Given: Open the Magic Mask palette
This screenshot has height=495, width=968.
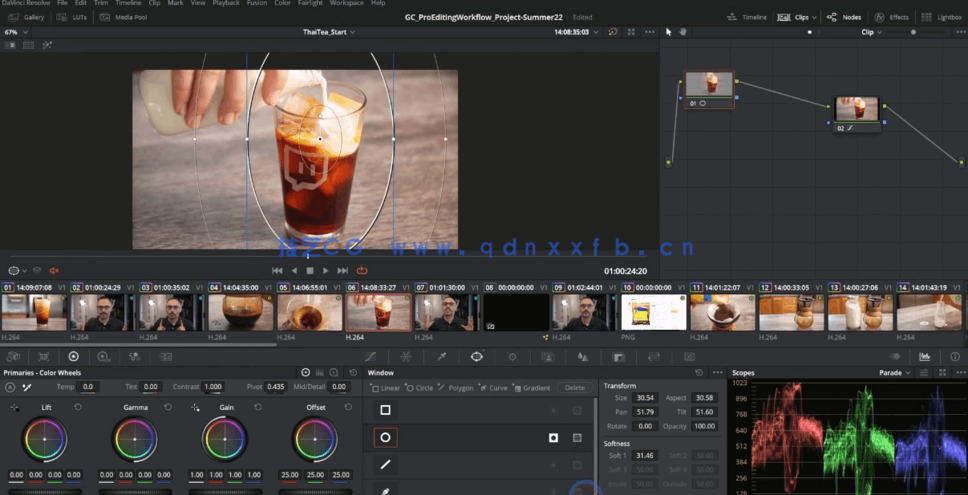Looking at the screenshot, I should tap(547, 357).
